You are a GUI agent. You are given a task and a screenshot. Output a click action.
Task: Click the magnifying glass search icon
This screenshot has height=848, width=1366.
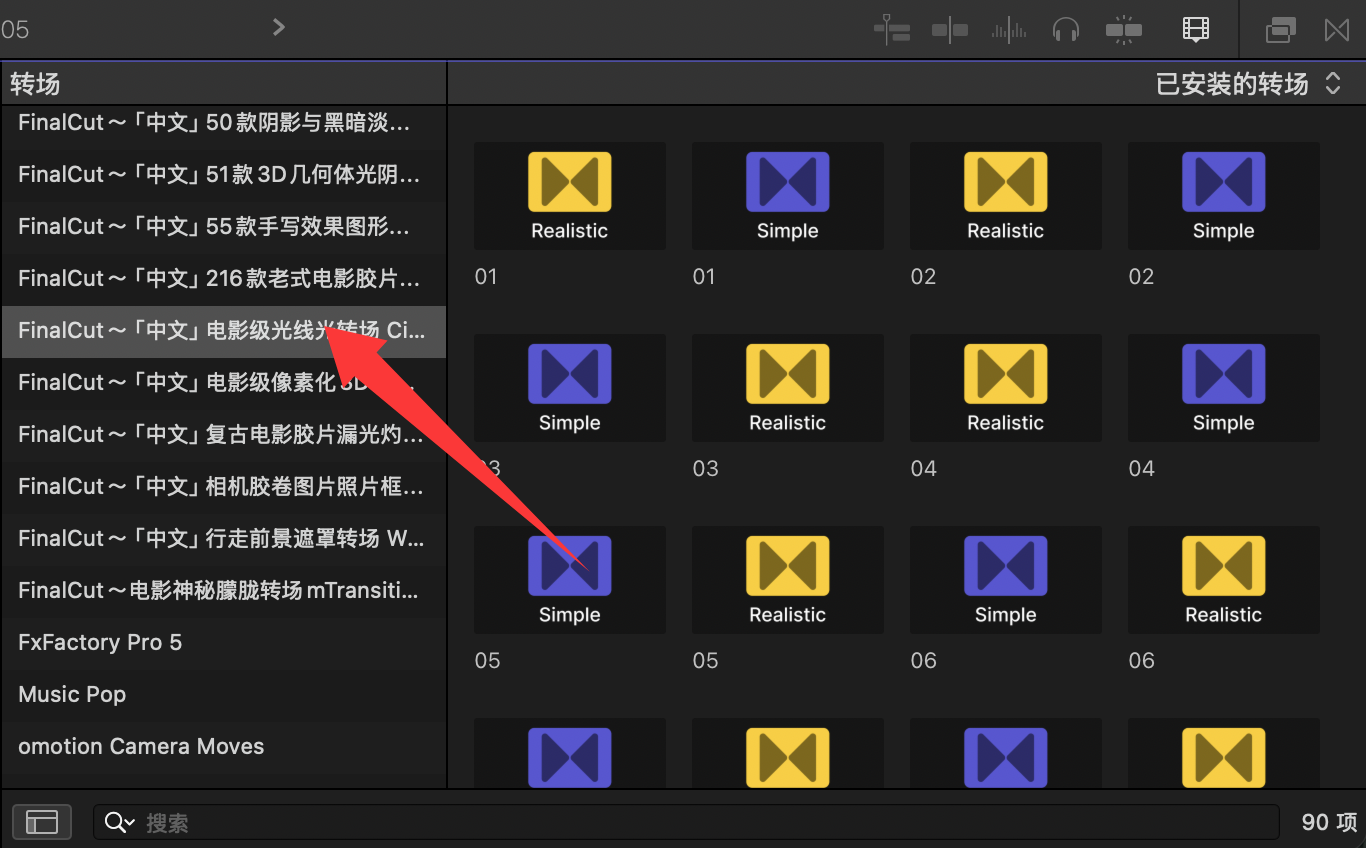119,822
